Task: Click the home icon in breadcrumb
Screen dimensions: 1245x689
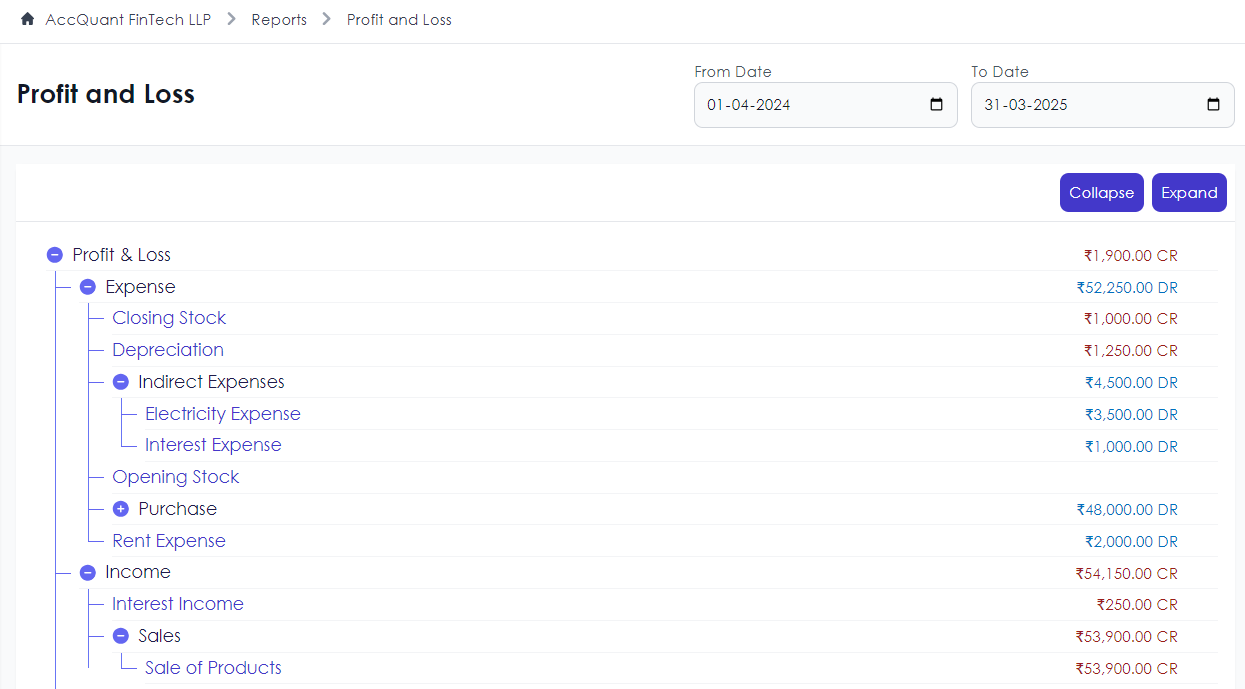Action: pyautogui.click(x=27, y=19)
